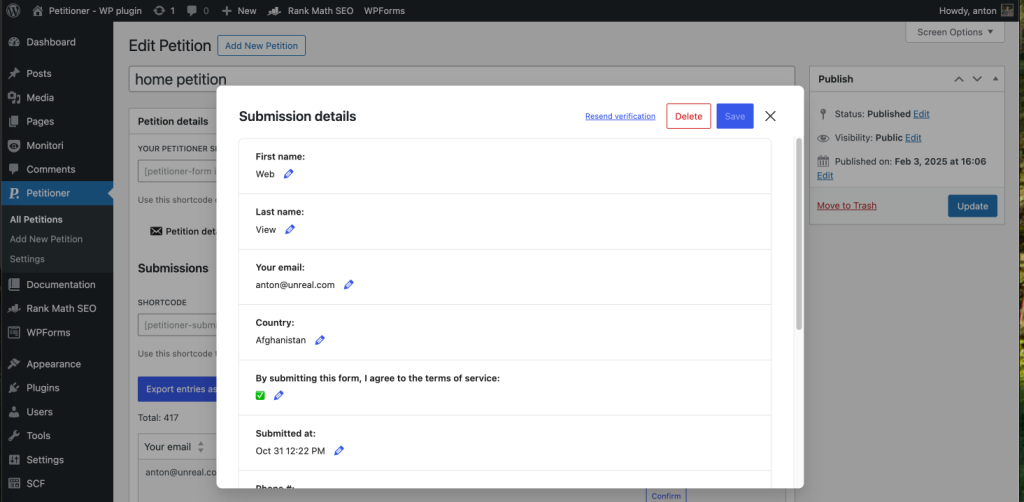1024x502 pixels.
Task: Toggle the terms of service checkbox
Action: pos(261,396)
